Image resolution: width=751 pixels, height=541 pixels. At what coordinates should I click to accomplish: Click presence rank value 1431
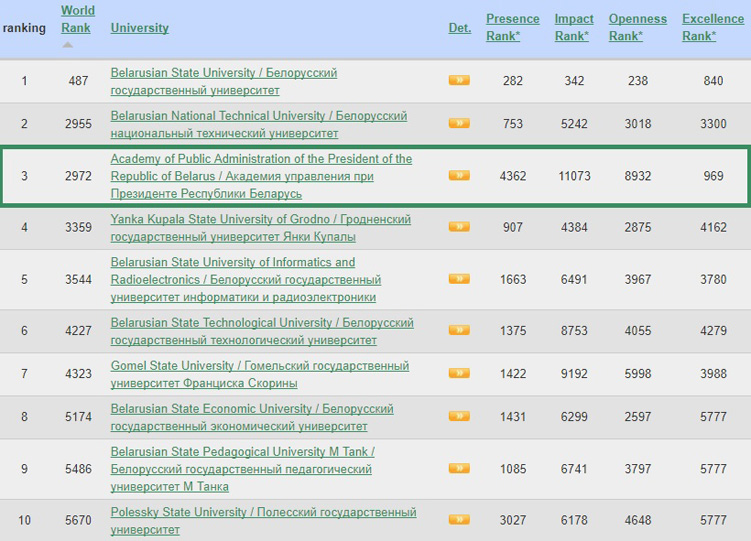click(x=512, y=417)
